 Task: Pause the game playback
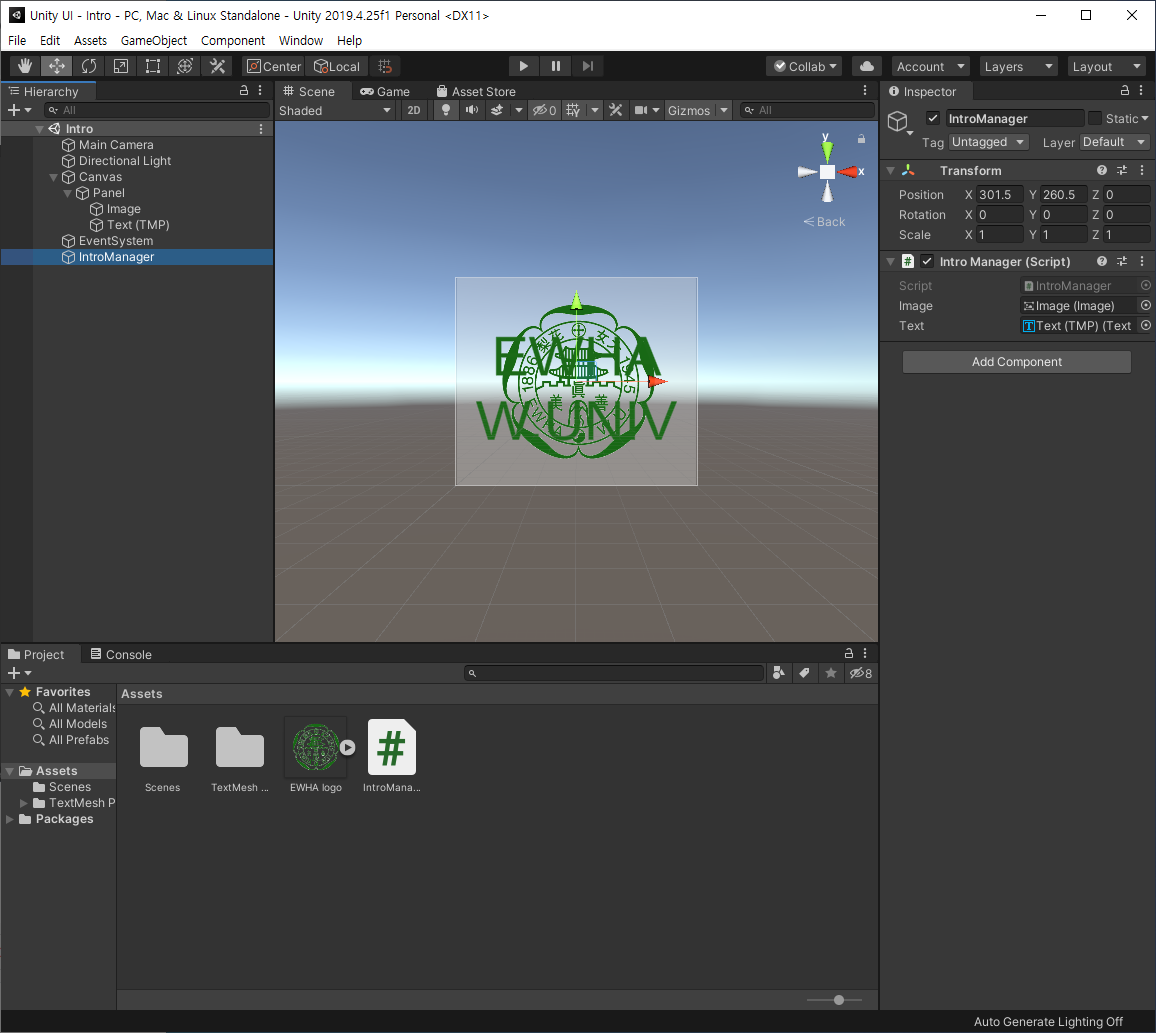(556, 66)
